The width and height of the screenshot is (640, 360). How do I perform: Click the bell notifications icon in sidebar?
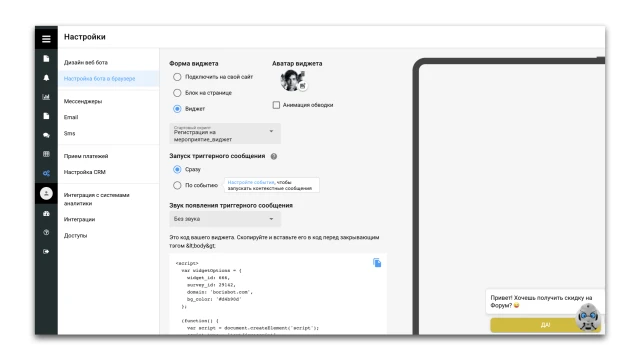(x=46, y=78)
